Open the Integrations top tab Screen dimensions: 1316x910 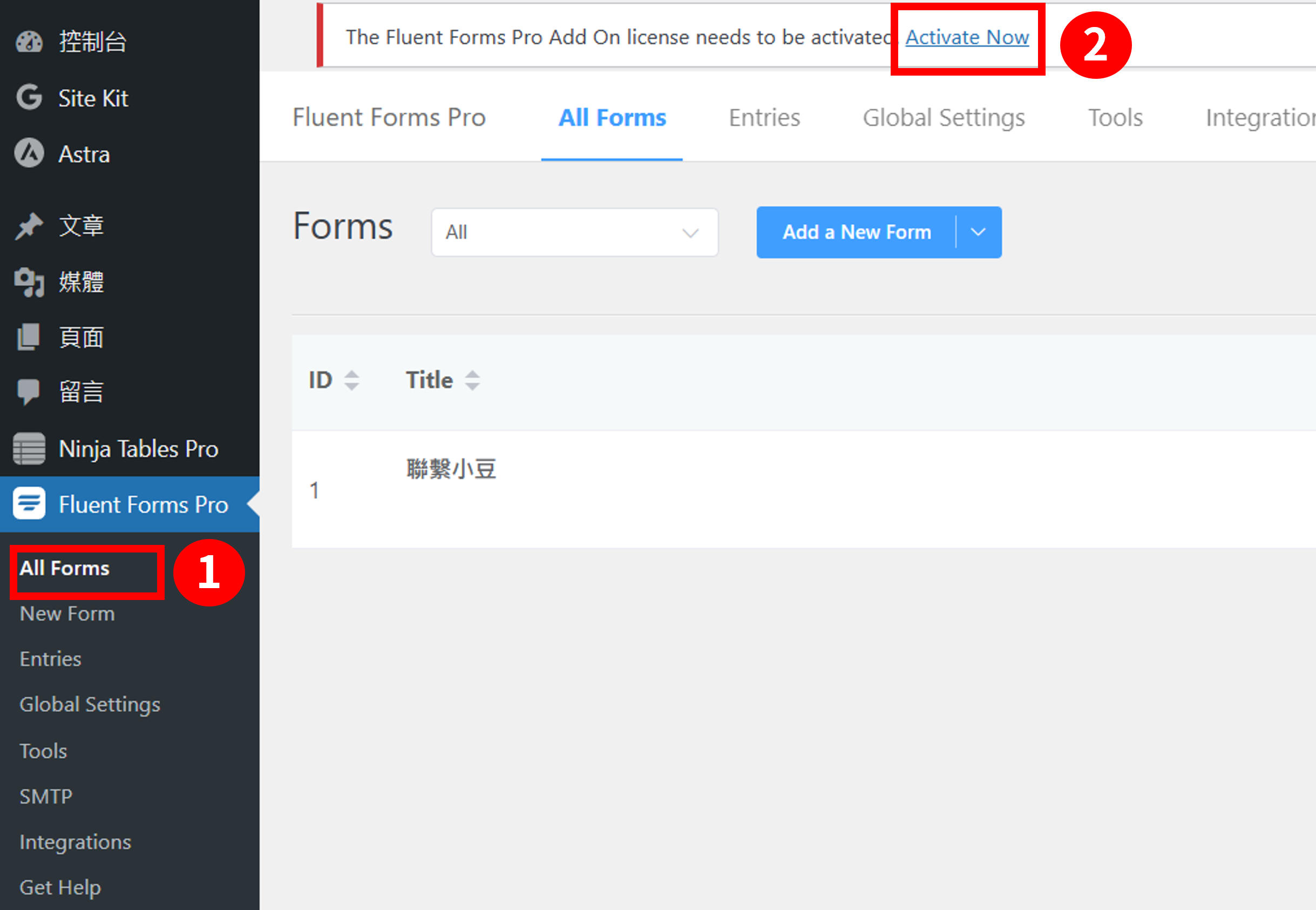coord(1261,119)
